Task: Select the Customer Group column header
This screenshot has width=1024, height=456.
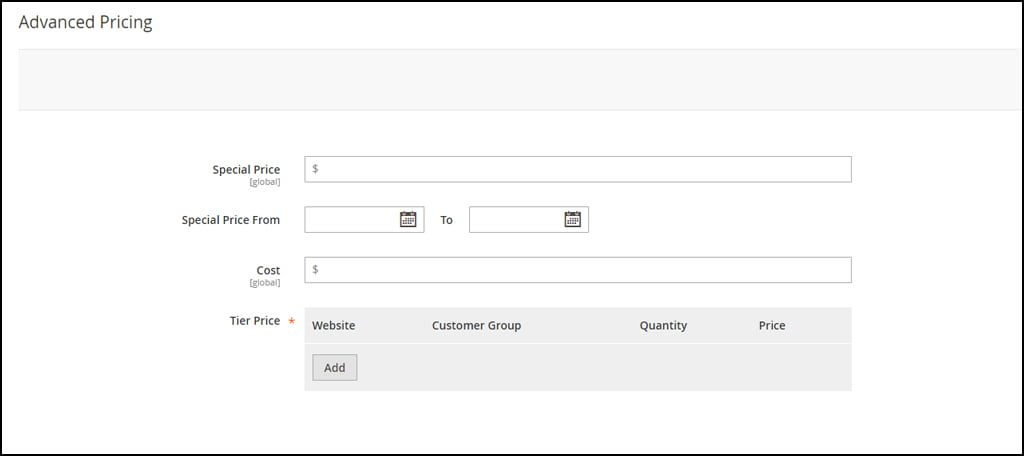Action: click(x=477, y=325)
